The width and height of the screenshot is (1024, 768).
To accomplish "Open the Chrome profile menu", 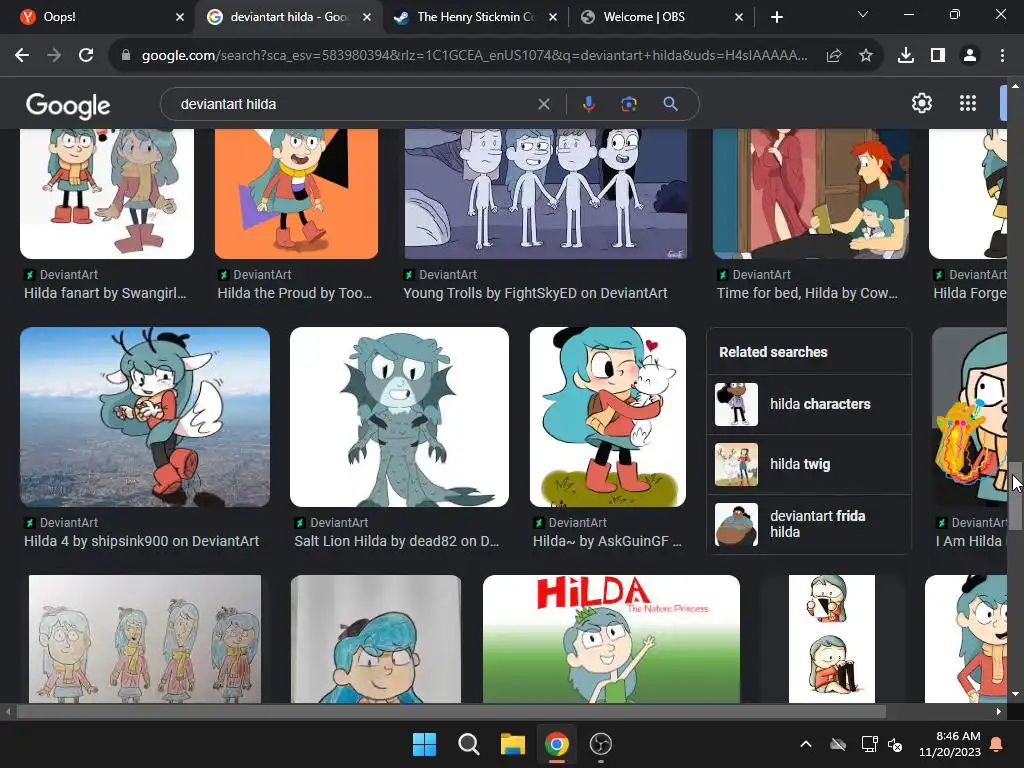I will coord(970,56).
